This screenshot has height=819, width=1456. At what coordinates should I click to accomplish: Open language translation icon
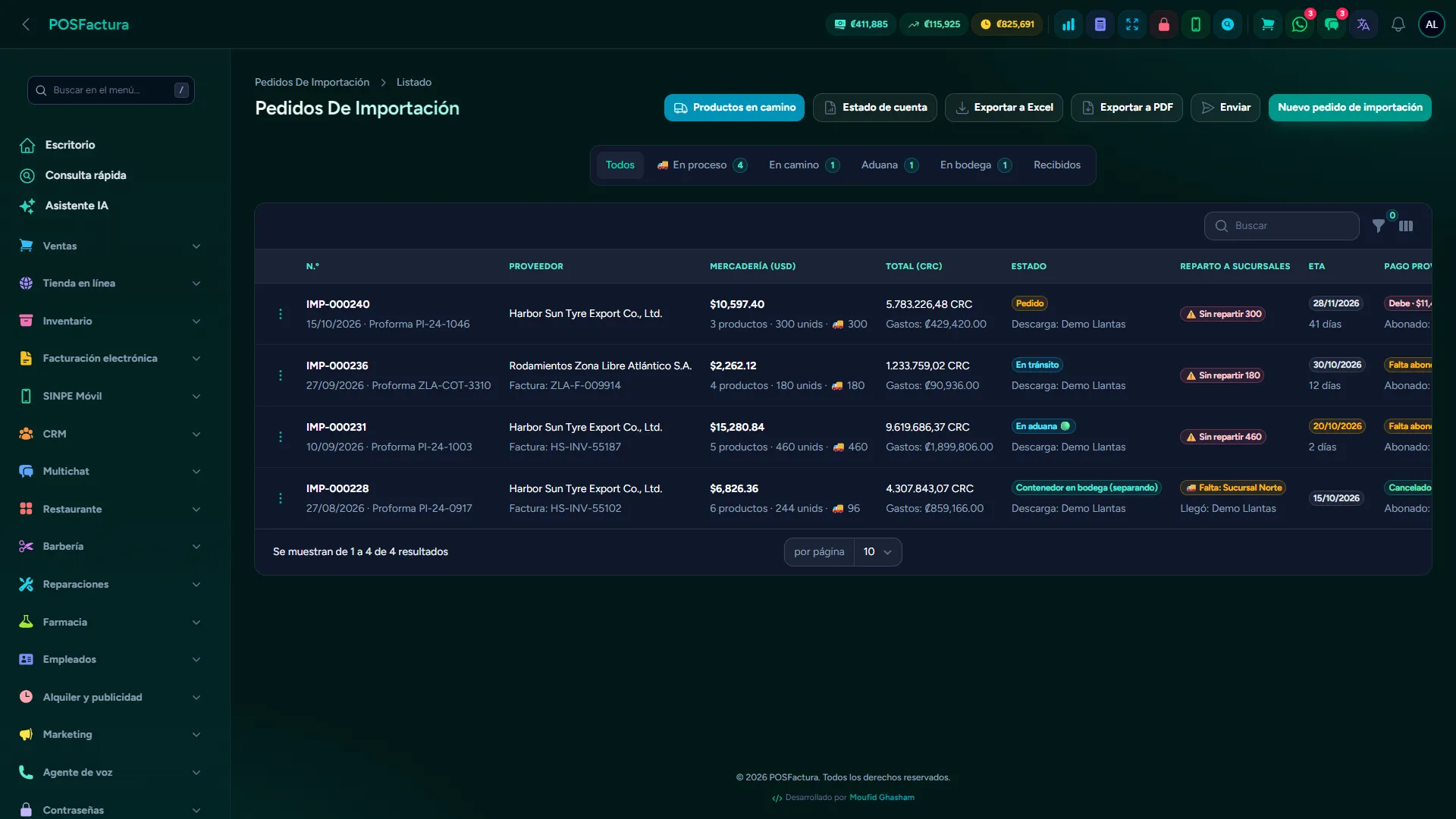point(1363,24)
